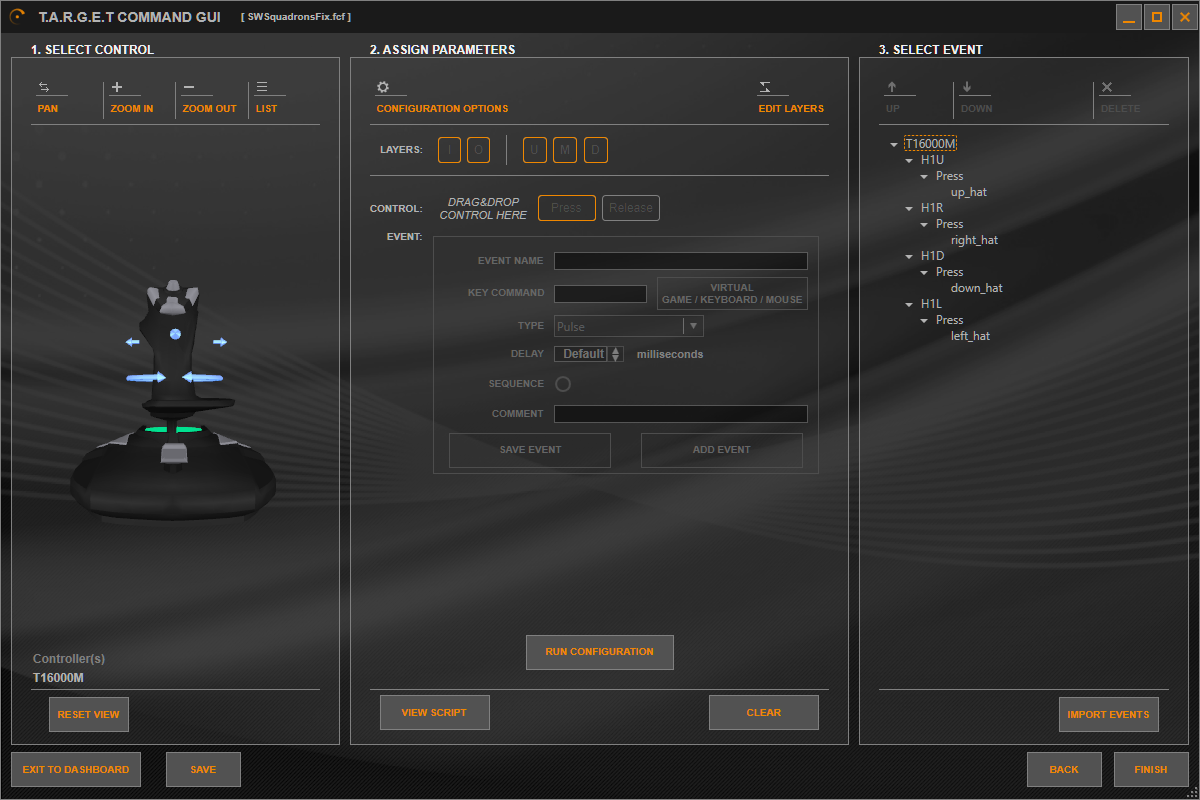Viewport: 1200px width, 800px height.
Task: Select the down_hat event
Action: [976, 288]
